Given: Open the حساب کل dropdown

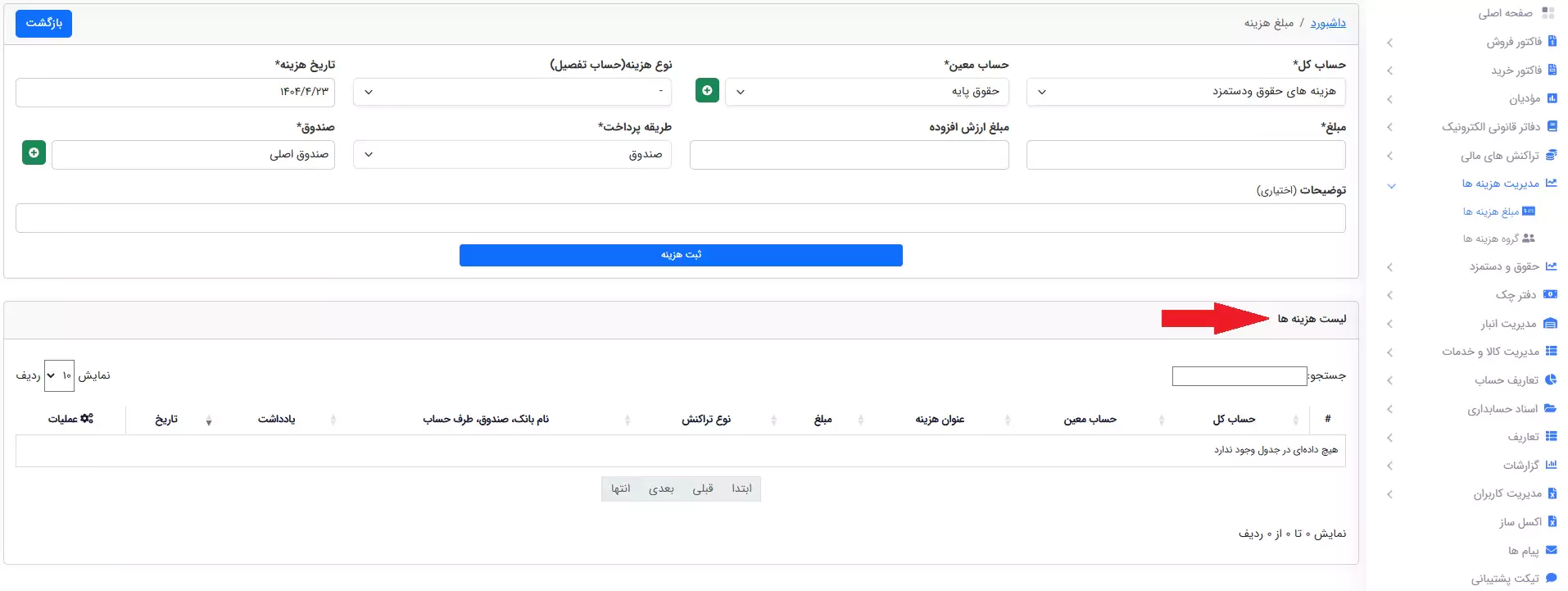Looking at the screenshot, I should pos(1185,92).
